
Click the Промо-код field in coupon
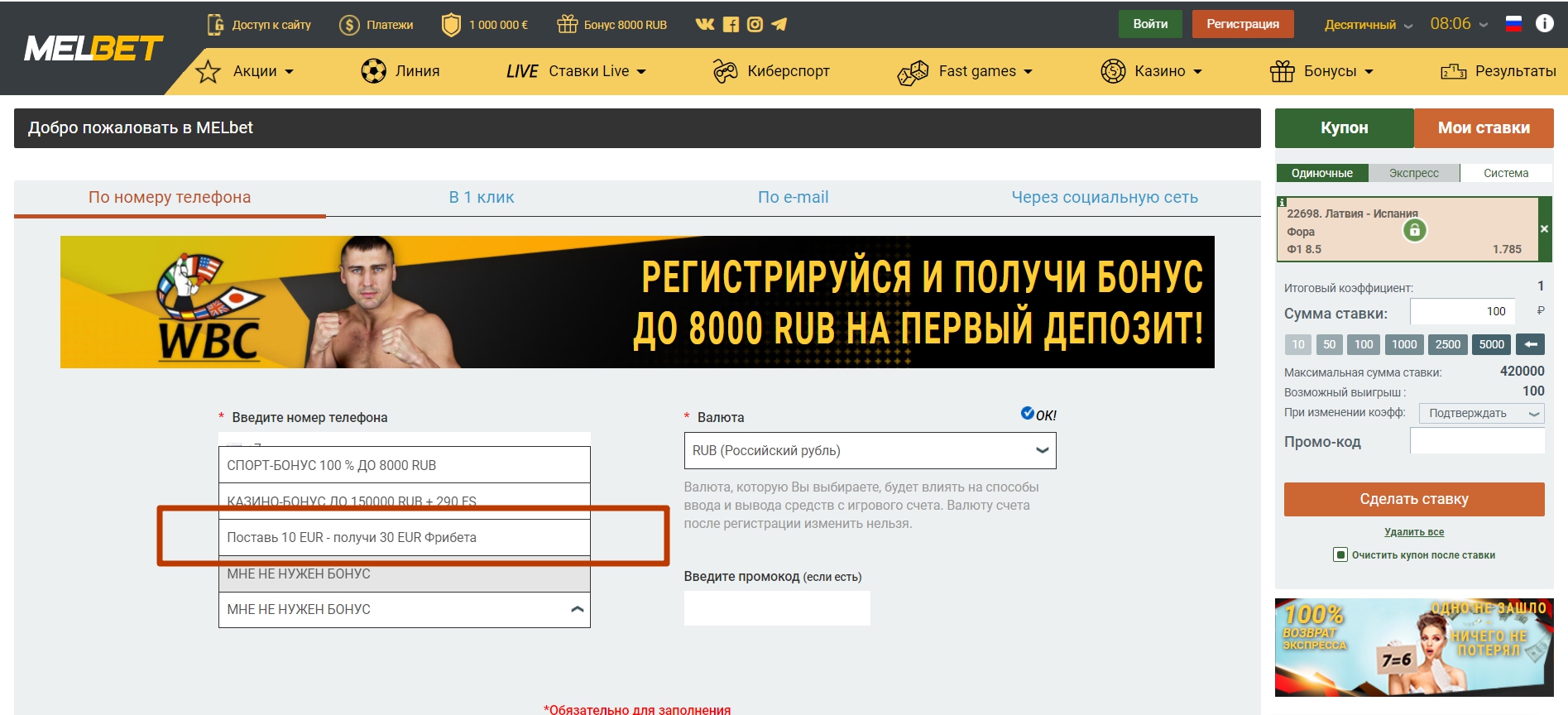click(x=1477, y=440)
